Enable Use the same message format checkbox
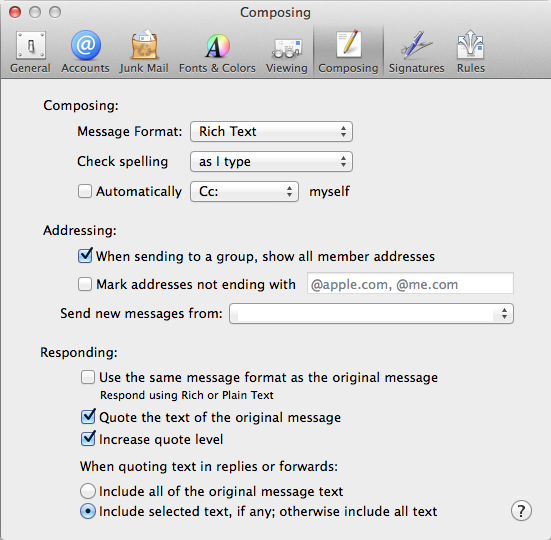 coord(87,377)
